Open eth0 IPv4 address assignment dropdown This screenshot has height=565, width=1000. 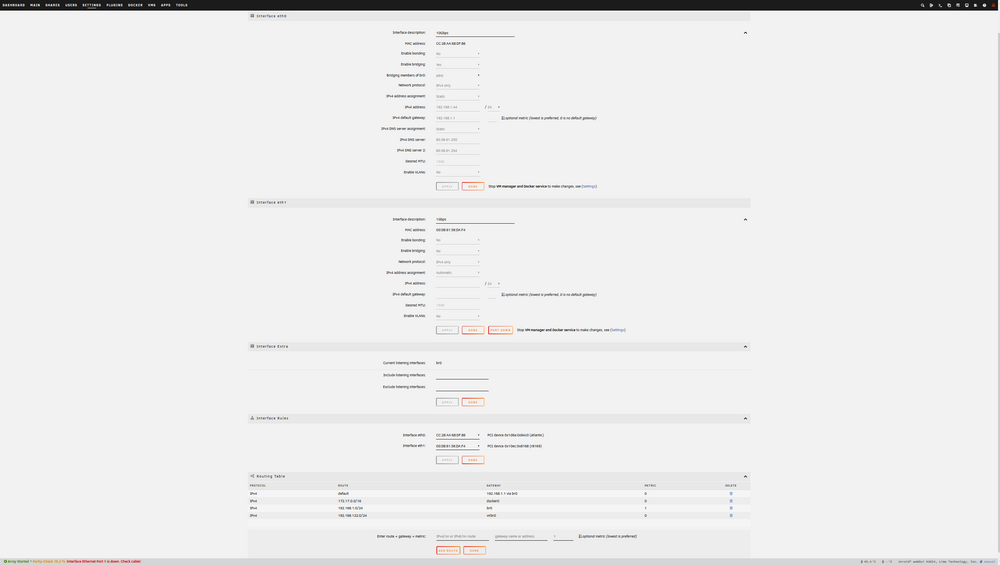point(457,96)
